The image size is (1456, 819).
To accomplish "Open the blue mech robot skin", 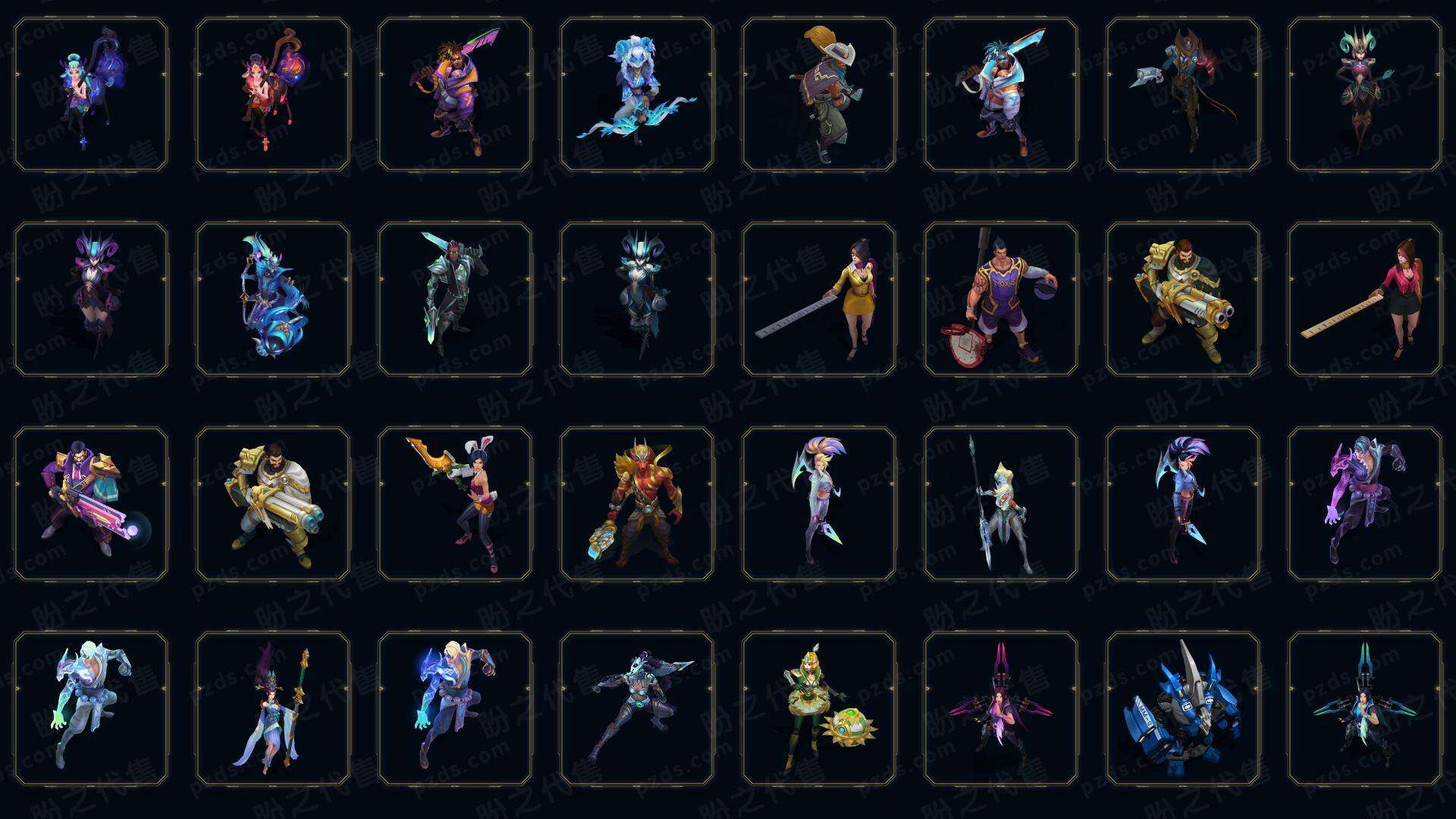I will pos(1183,708).
